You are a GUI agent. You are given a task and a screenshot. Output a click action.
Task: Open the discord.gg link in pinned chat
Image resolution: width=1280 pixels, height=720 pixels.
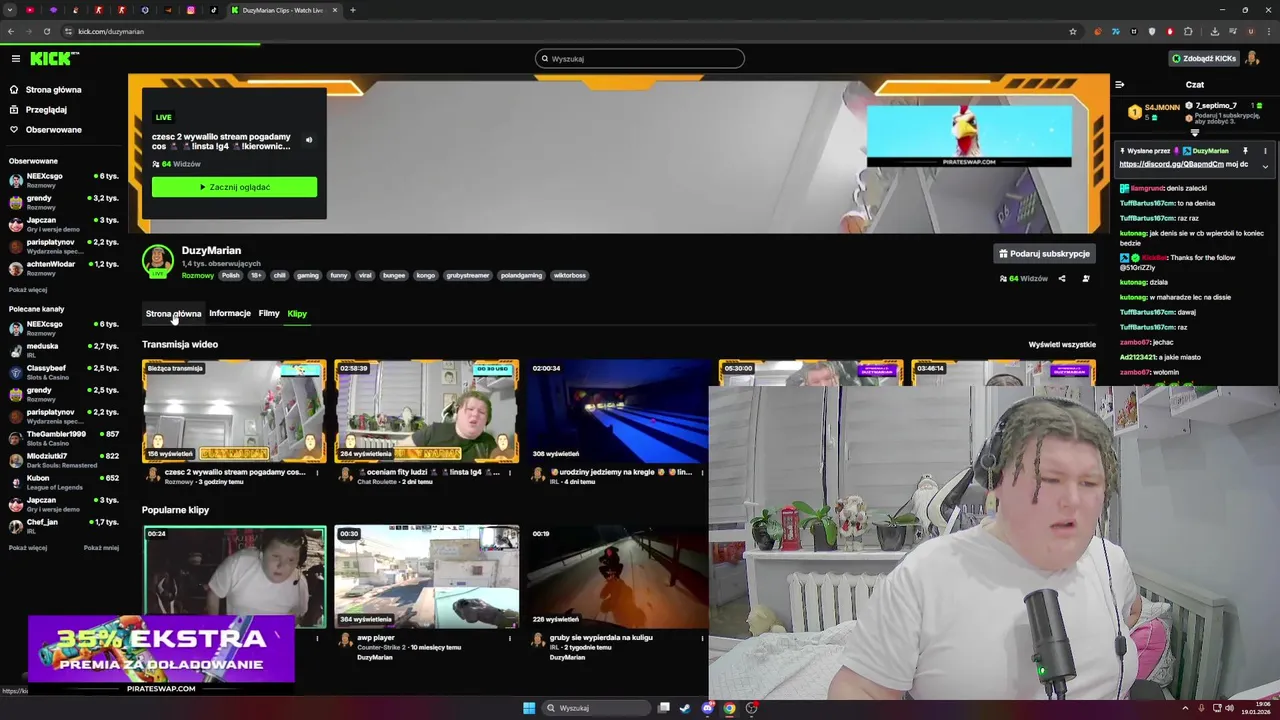[1171, 164]
